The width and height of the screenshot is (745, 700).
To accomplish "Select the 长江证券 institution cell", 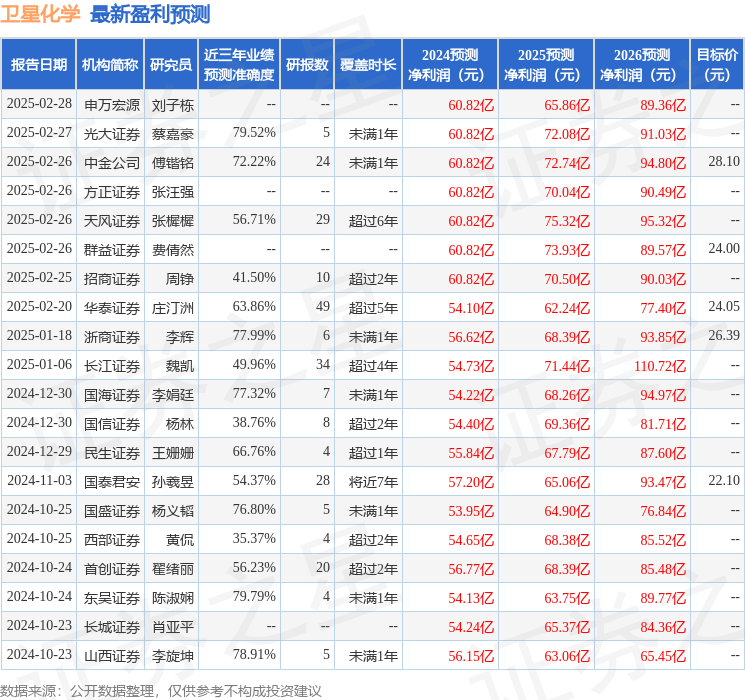I will pos(112,366).
